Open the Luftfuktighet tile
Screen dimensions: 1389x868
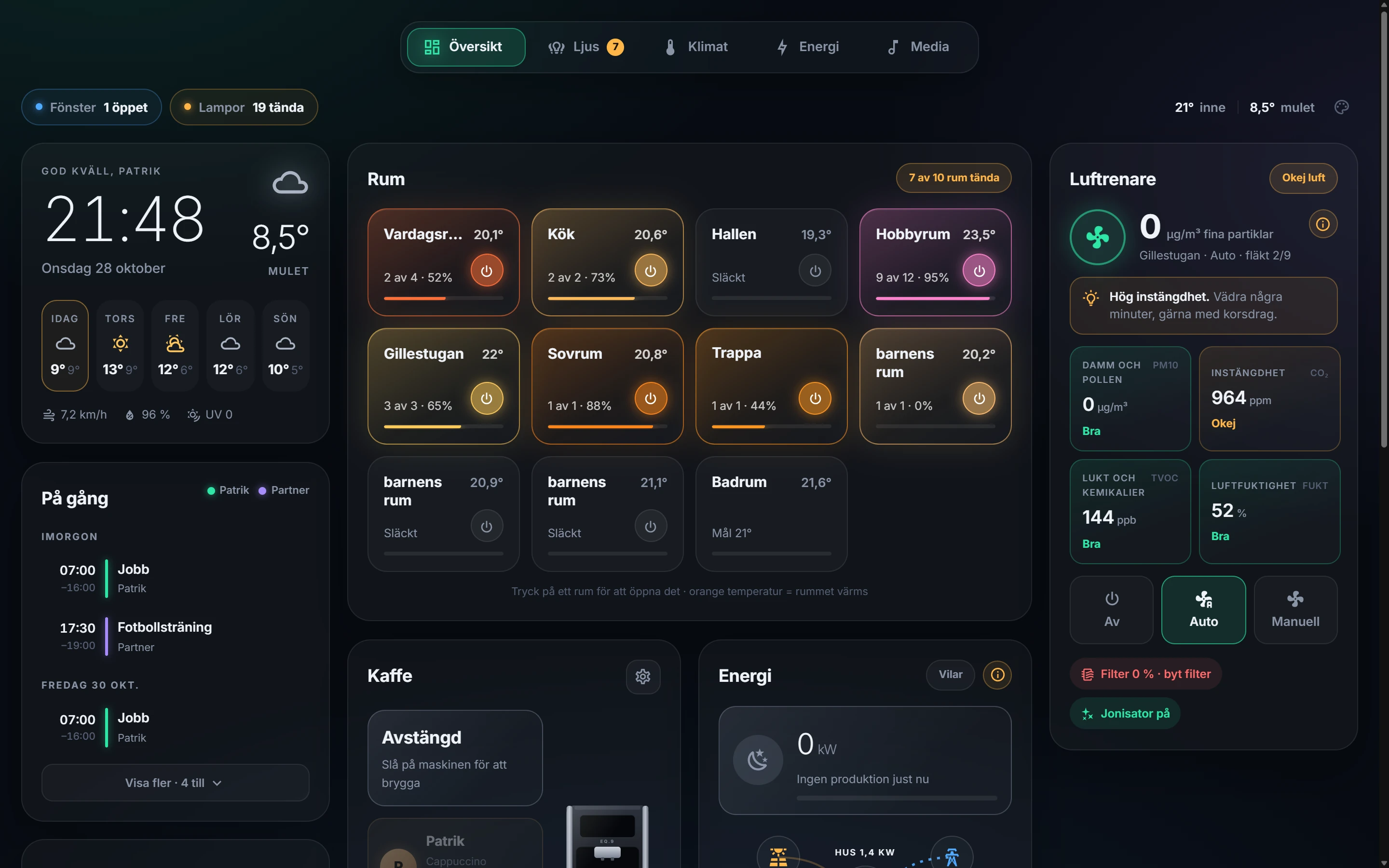click(1269, 512)
